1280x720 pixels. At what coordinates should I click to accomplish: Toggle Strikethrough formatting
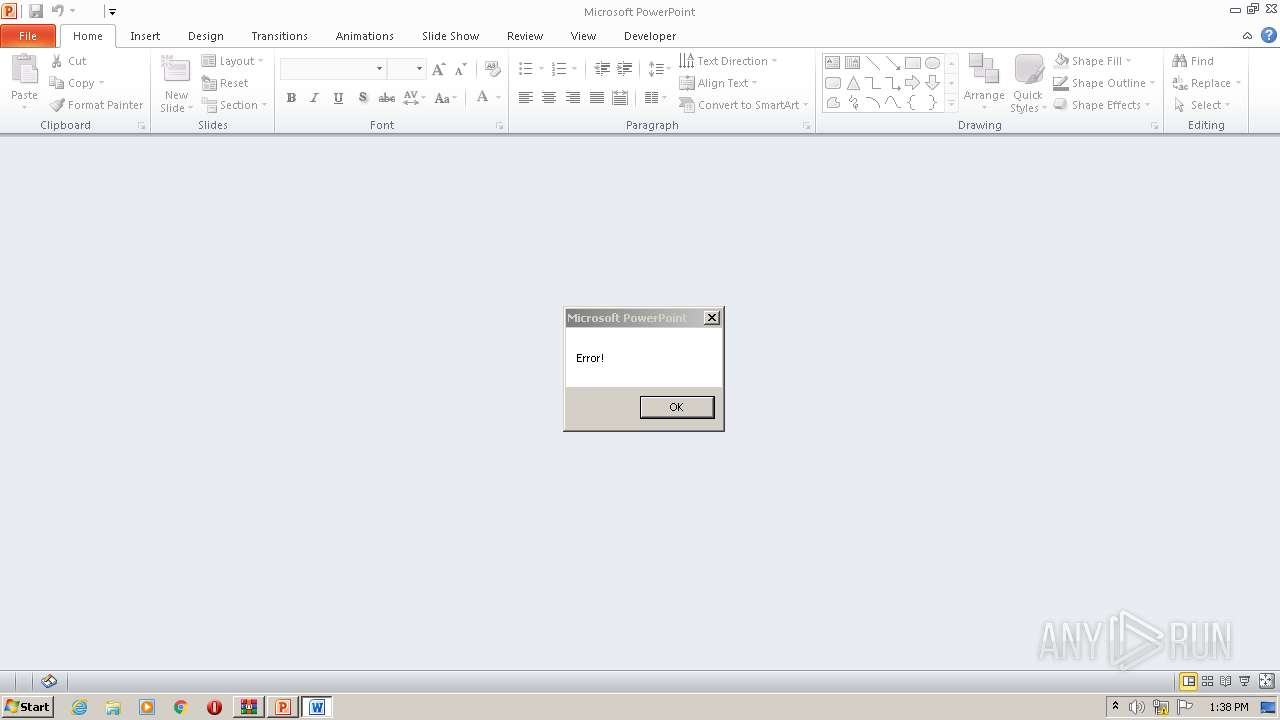[x=386, y=98]
